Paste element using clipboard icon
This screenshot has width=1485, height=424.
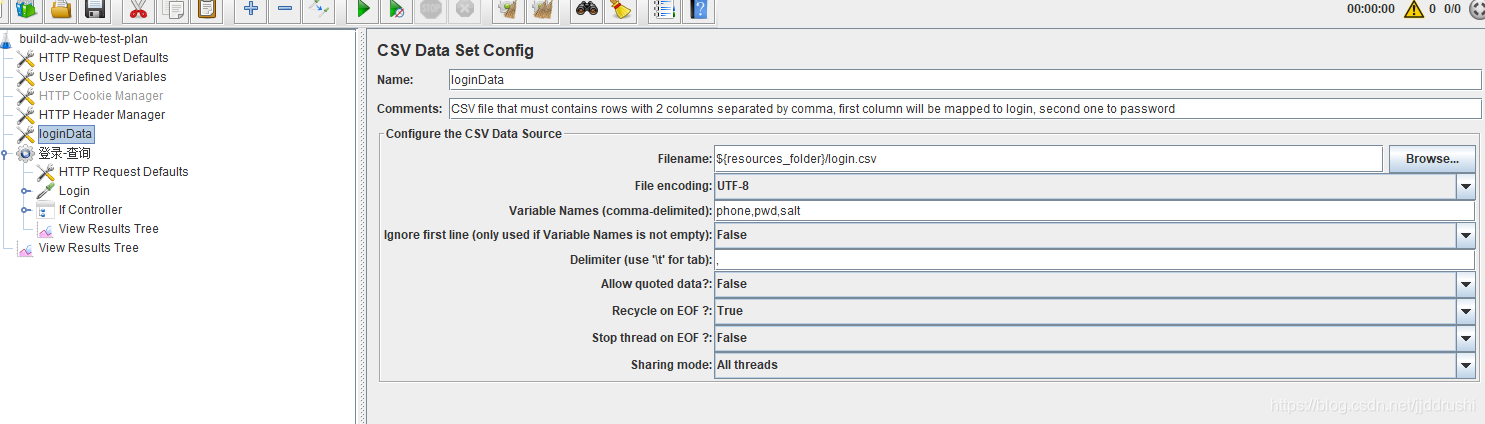tap(207, 10)
